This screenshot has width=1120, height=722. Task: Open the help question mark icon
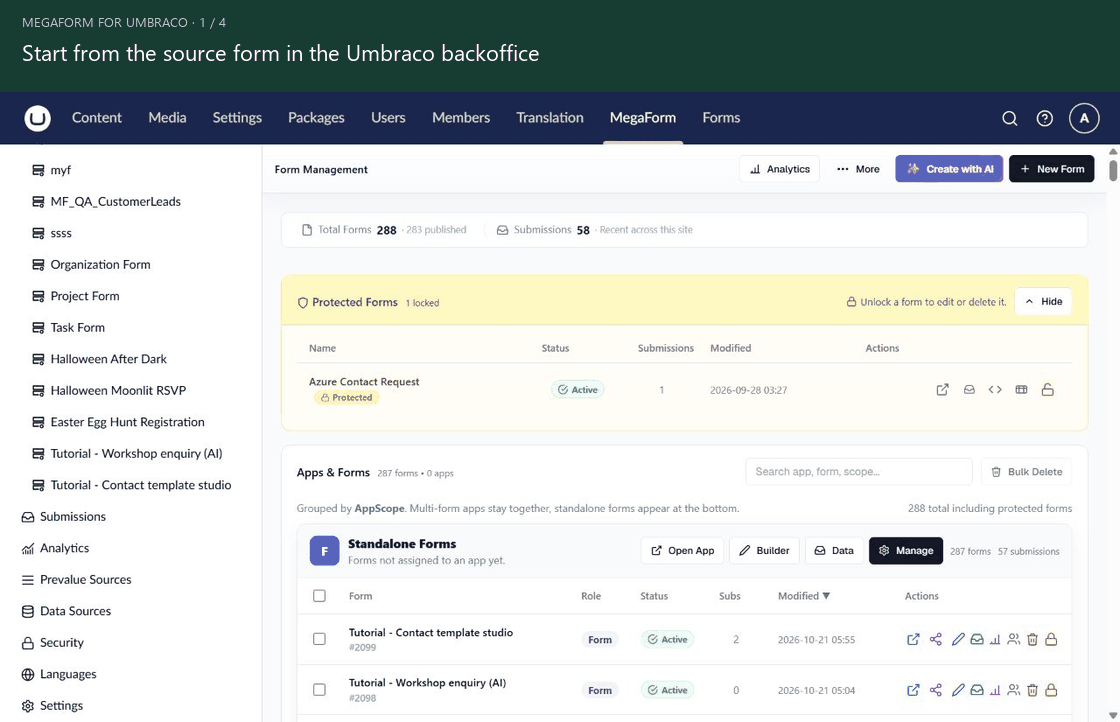1044,118
